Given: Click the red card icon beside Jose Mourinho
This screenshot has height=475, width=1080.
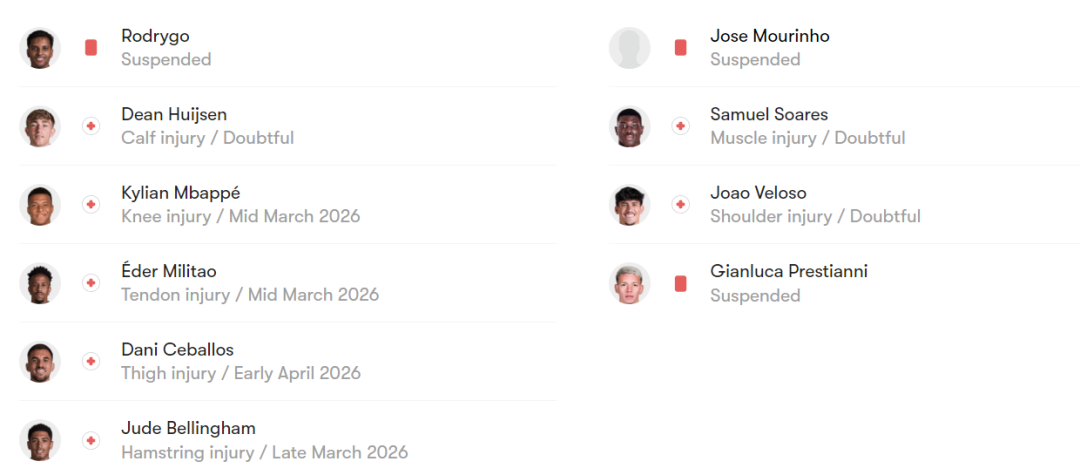Looking at the screenshot, I should tap(681, 48).
